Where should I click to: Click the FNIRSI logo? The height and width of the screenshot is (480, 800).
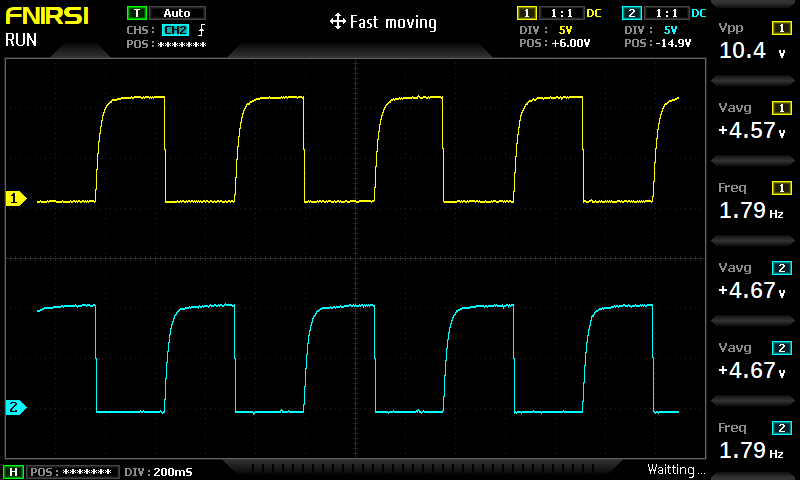47,16
